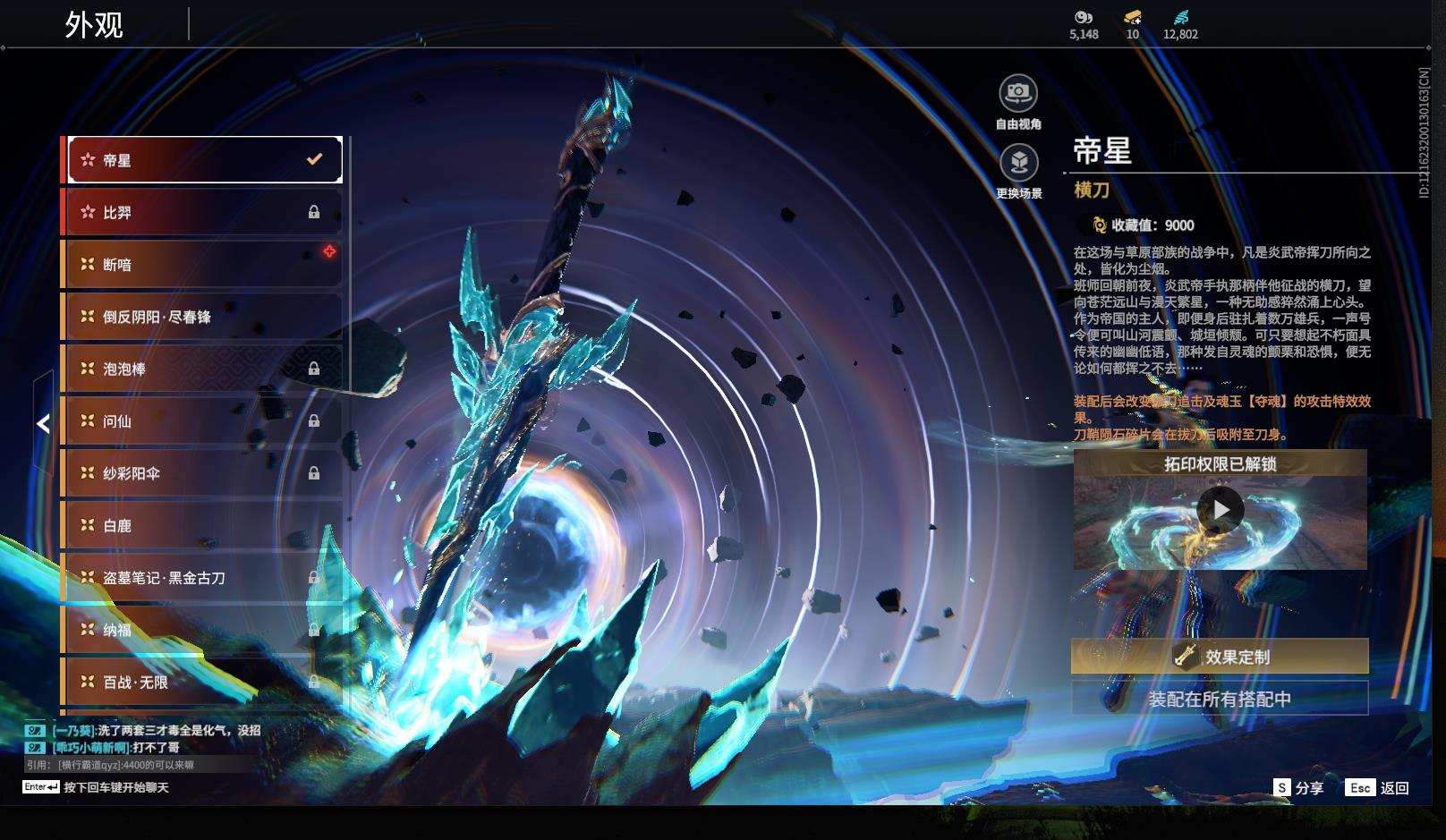Click the 横刀 weapon type label
Viewport: 1446px width, 840px height.
click(x=1092, y=190)
